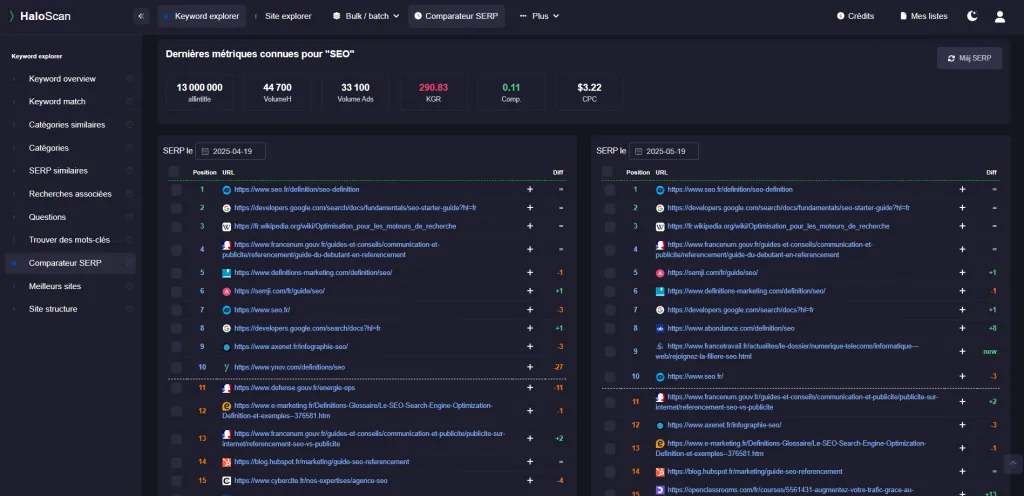Open Mes listes
The height and width of the screenshot is (496, 1024).
point(923,16)
